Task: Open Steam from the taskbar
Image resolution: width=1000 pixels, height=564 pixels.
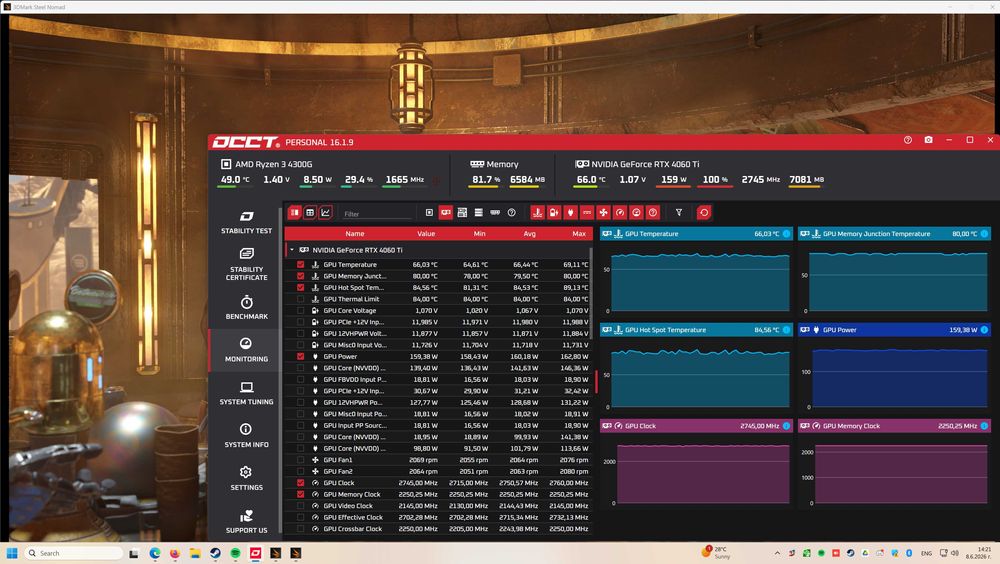Action: click(x=216, y=553)
